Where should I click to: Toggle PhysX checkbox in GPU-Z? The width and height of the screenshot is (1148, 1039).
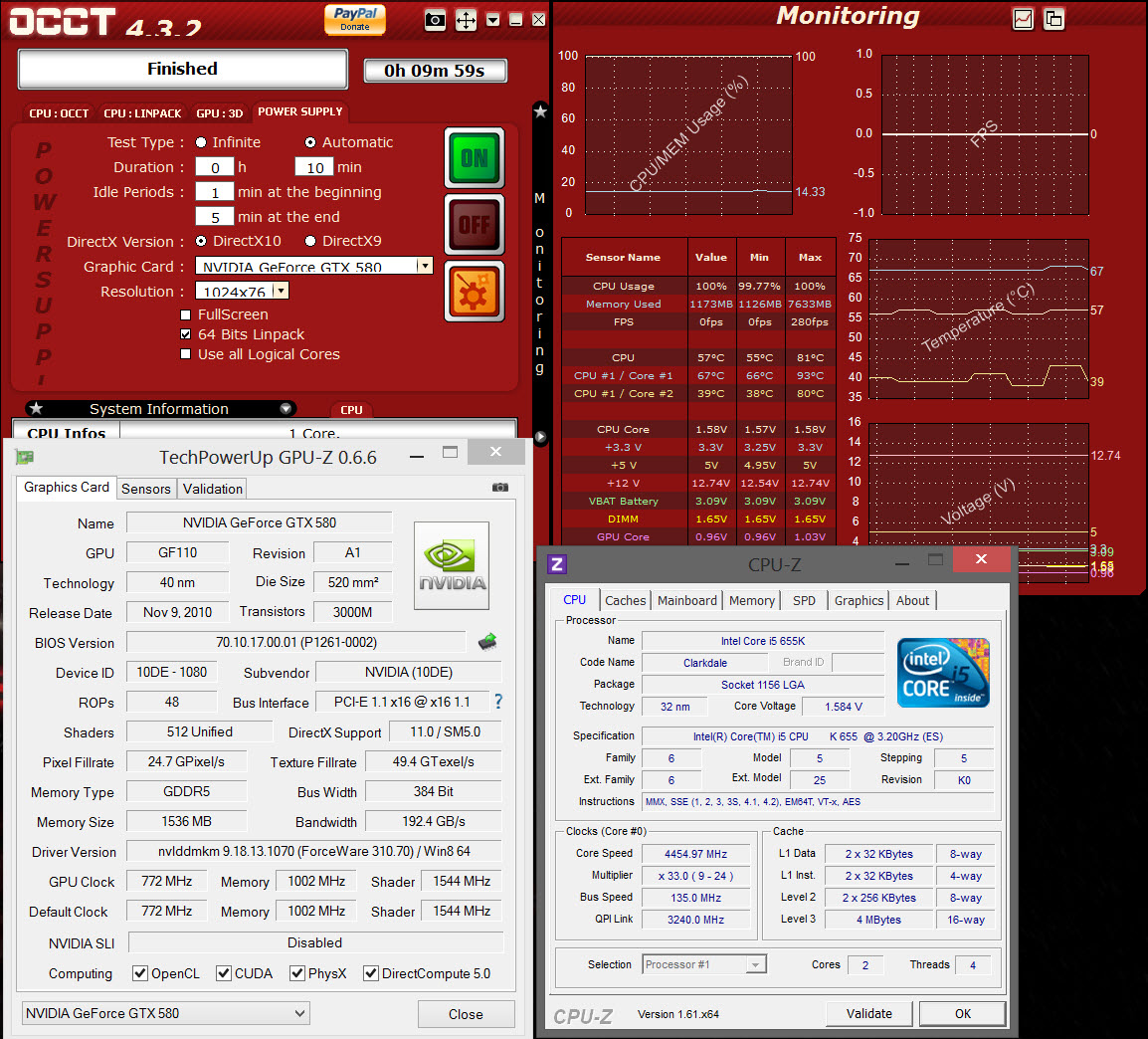click(x=297, y=973)
